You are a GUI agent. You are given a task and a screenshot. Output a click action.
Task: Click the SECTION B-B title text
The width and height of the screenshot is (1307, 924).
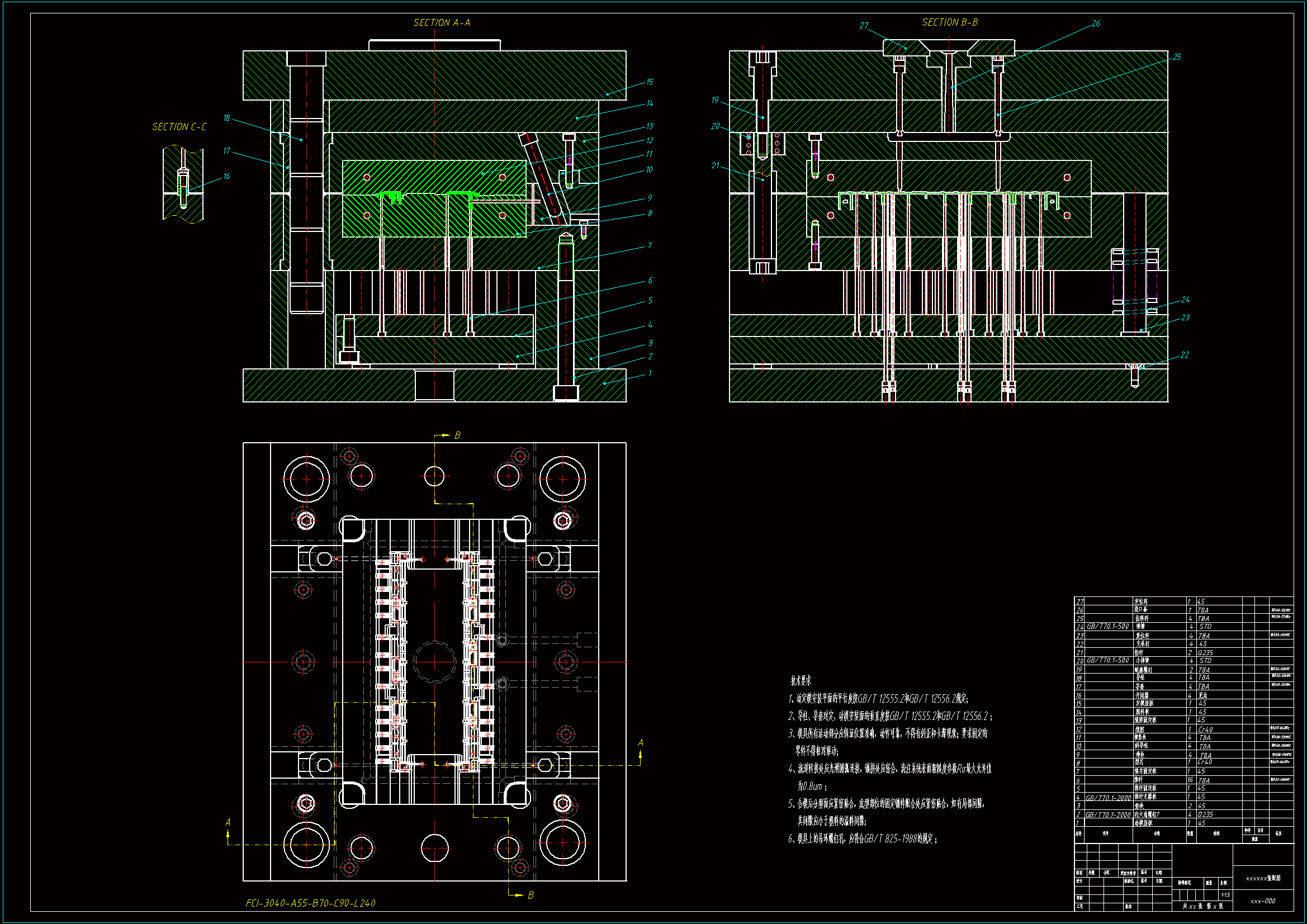click(x=950, y=22)
